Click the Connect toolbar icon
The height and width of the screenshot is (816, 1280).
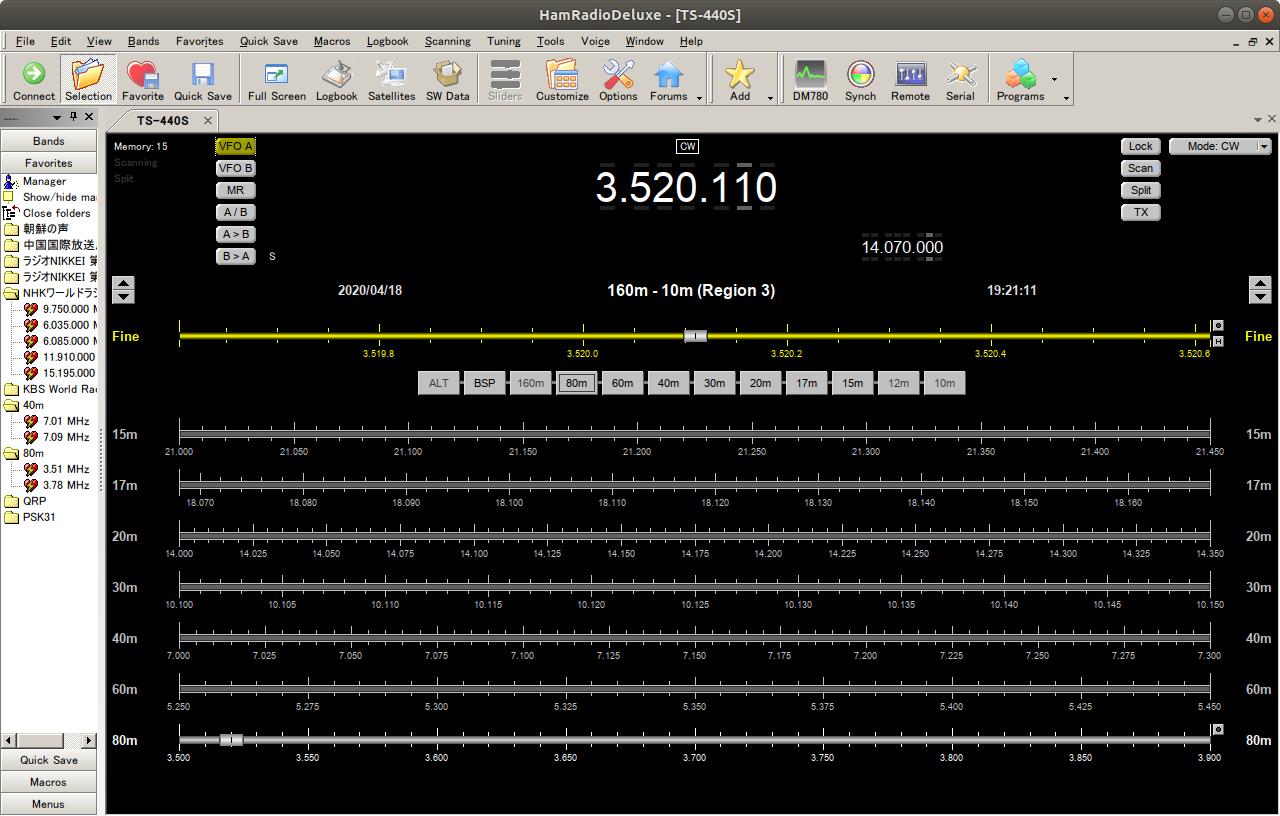(34, 80)
